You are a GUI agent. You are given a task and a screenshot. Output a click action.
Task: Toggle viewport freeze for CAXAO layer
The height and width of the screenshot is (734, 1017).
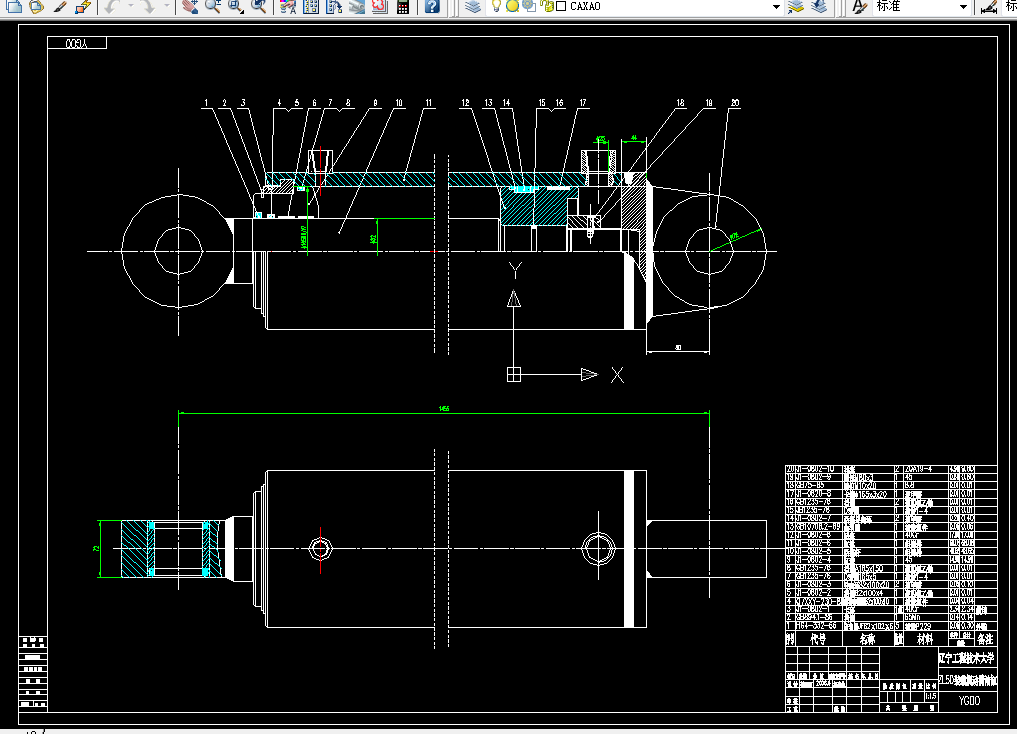tap(529, 6)
